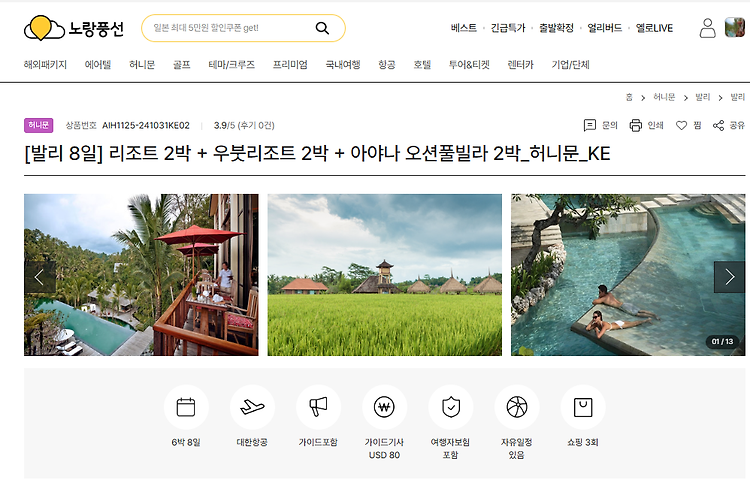Select the 테마/크루즈 menu item
Image resolution: width=750 pixels, height=489 pixels.
click(x=232, y=65)
